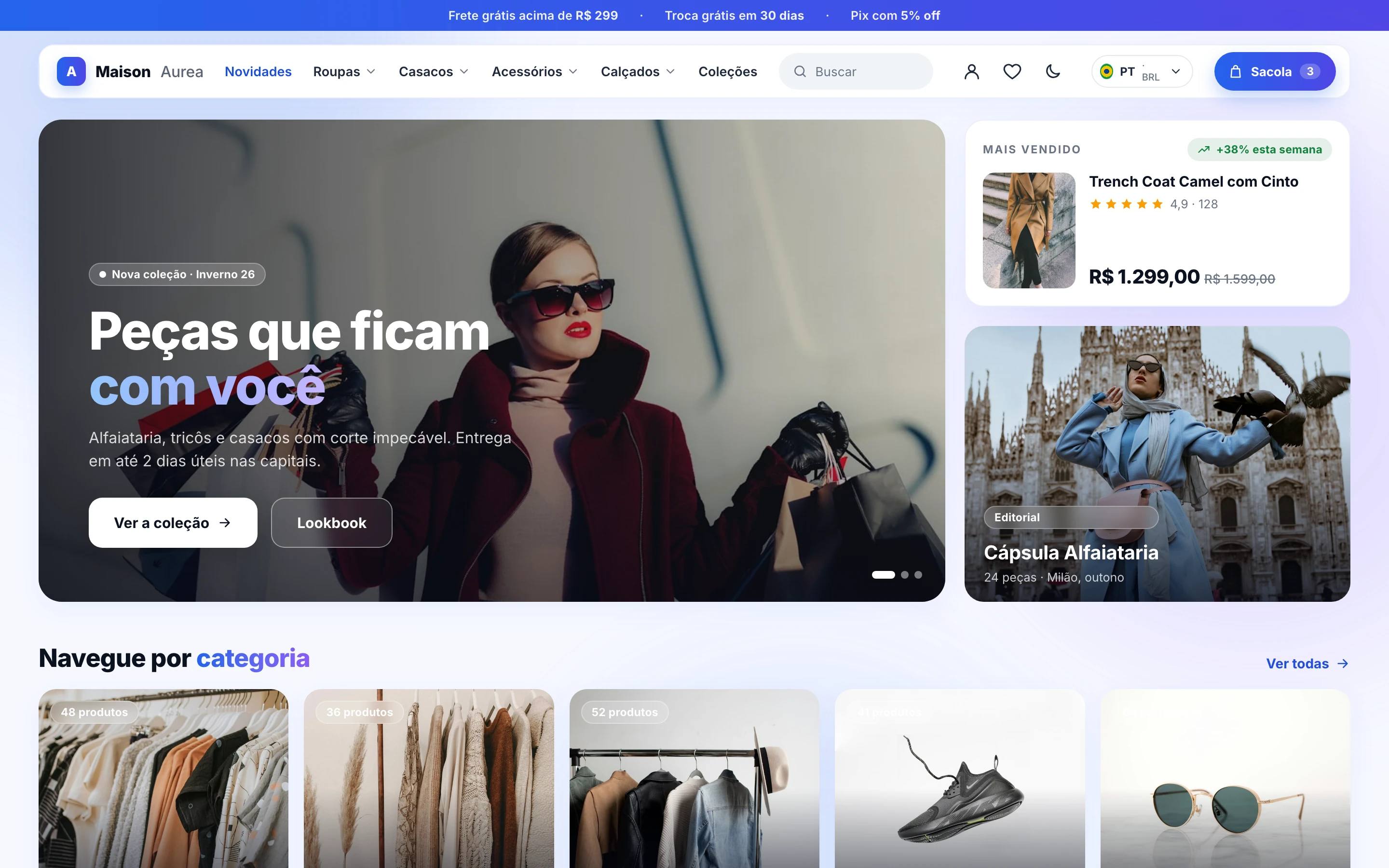Click the arrow next to Ver todas
The image size is (1389, 868).
click(1343, 664)
